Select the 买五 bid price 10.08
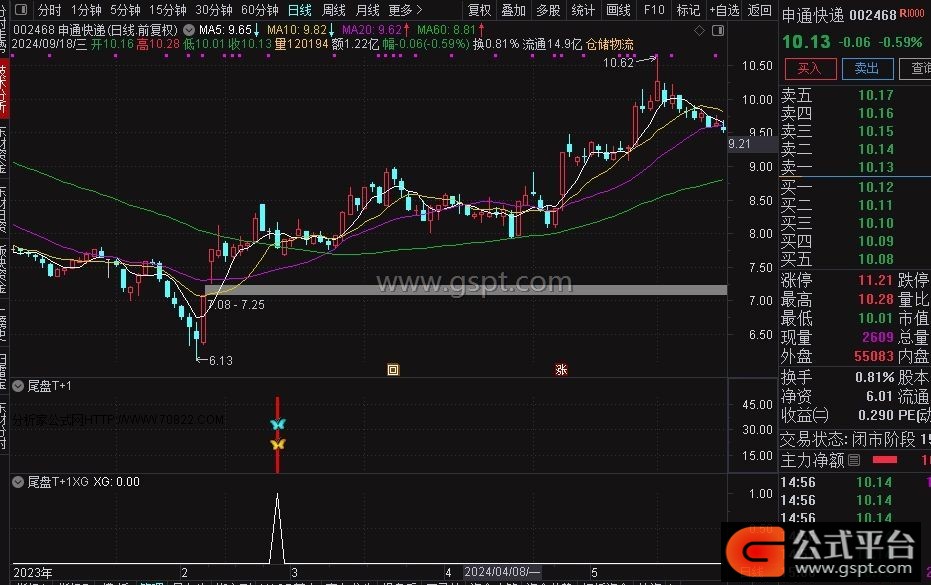931x585 pixels. (875, 259)
